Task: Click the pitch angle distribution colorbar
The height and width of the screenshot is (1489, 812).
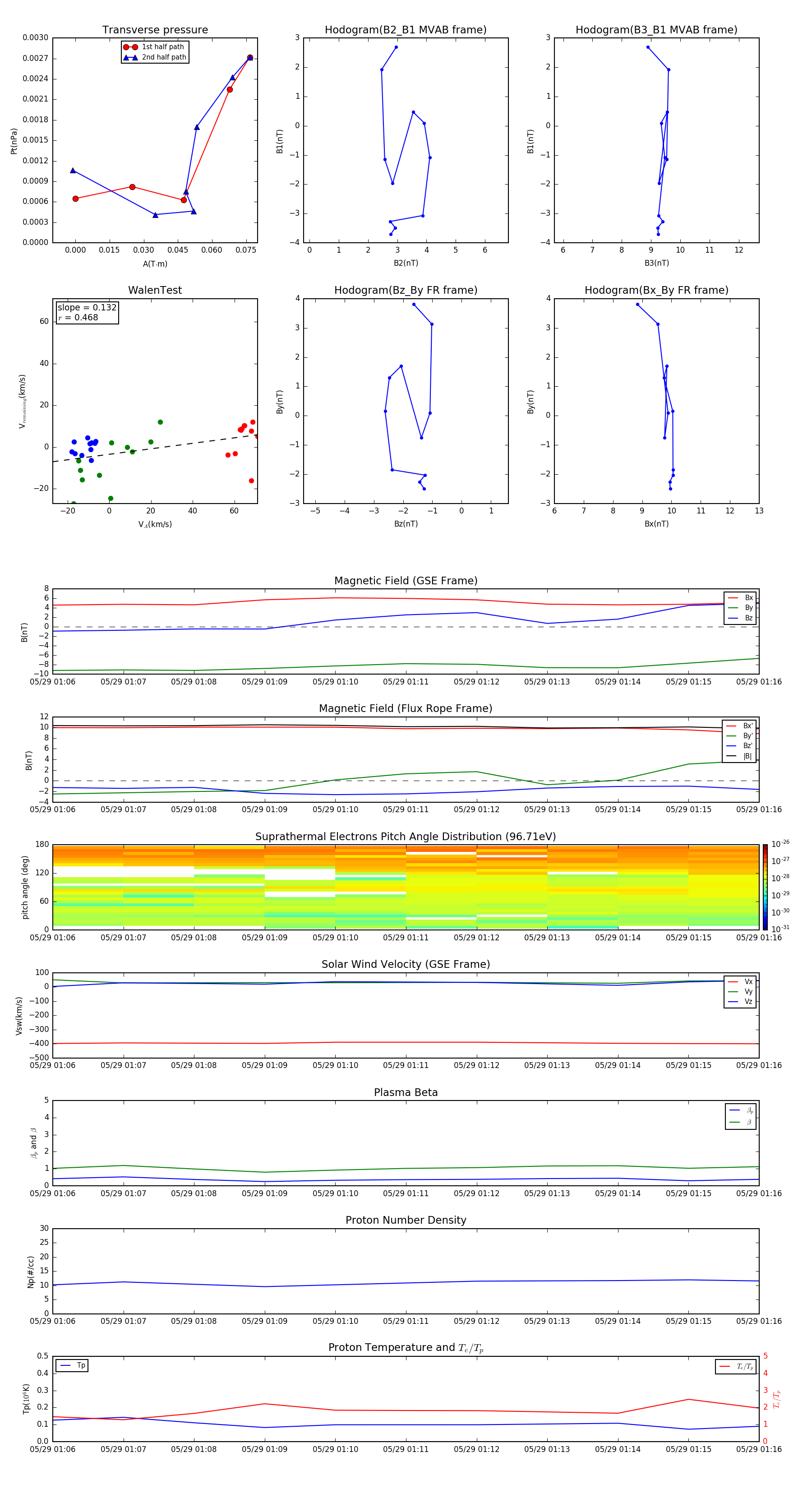Action: point(765,887)
